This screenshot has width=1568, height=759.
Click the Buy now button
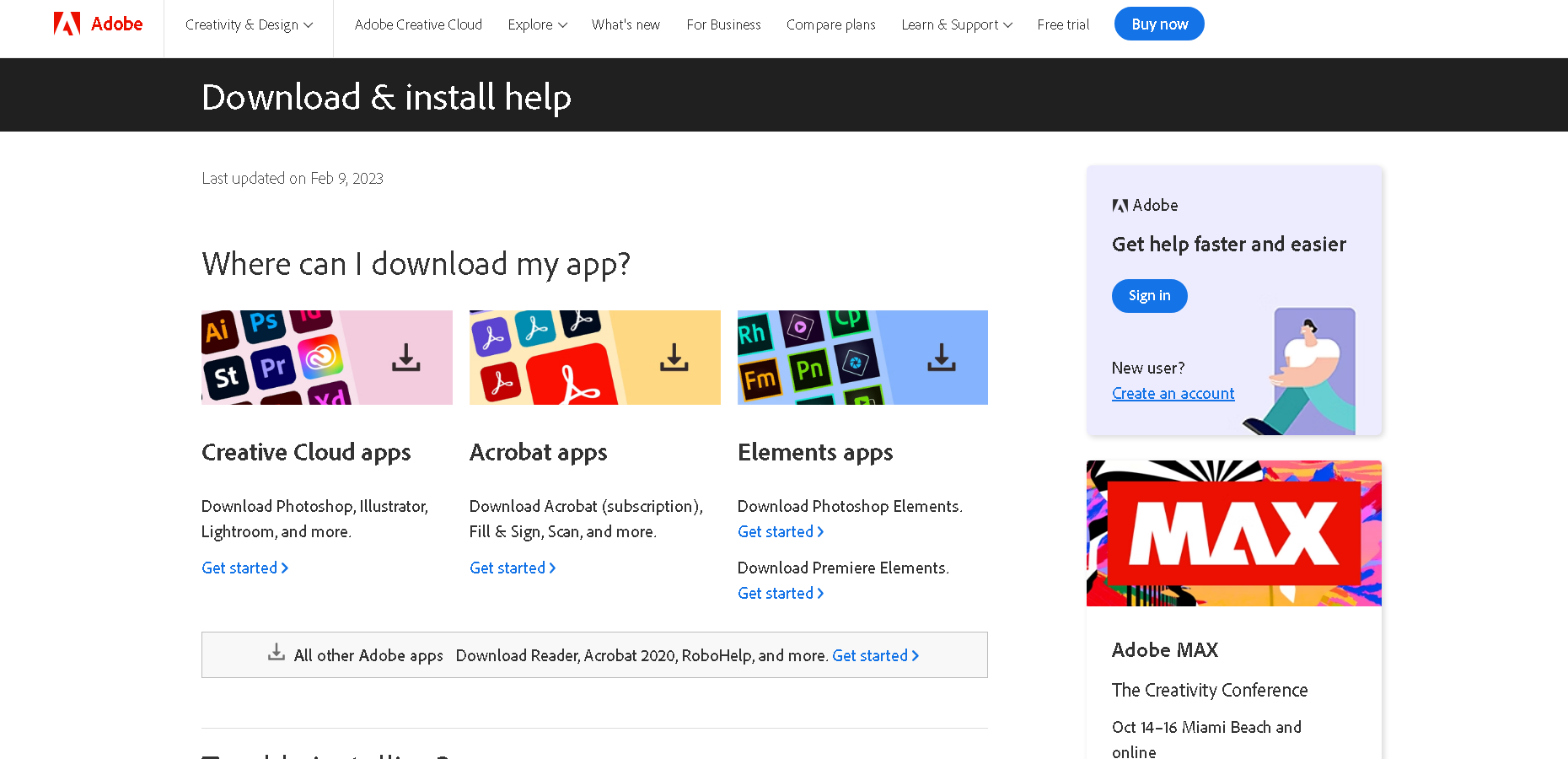pyautogui.click(x=1159, y=24)
